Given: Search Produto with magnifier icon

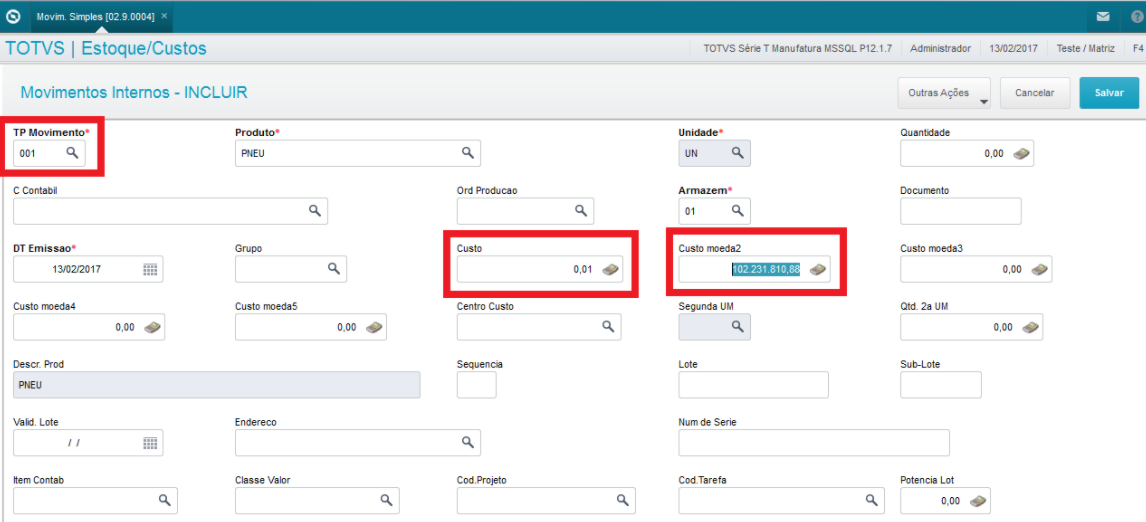Looking at the screenshot, I should click(467, 153).
